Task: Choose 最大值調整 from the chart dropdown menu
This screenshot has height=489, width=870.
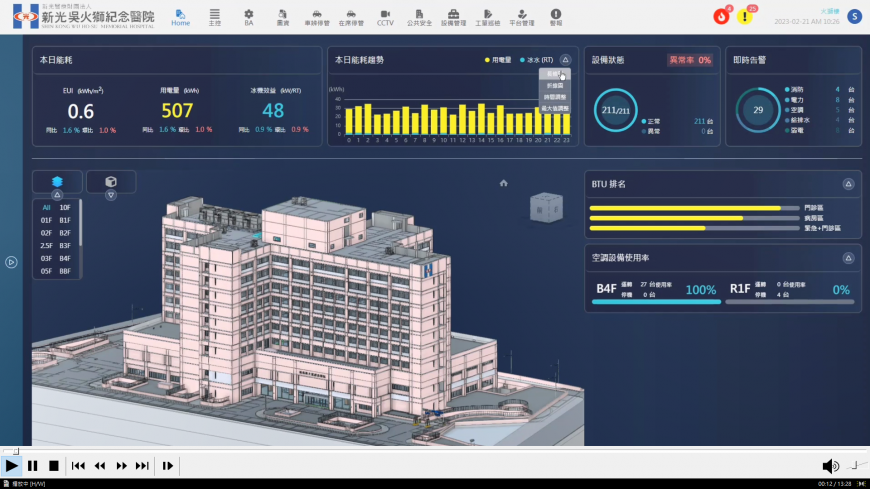Action: click(x=555, y=108)
